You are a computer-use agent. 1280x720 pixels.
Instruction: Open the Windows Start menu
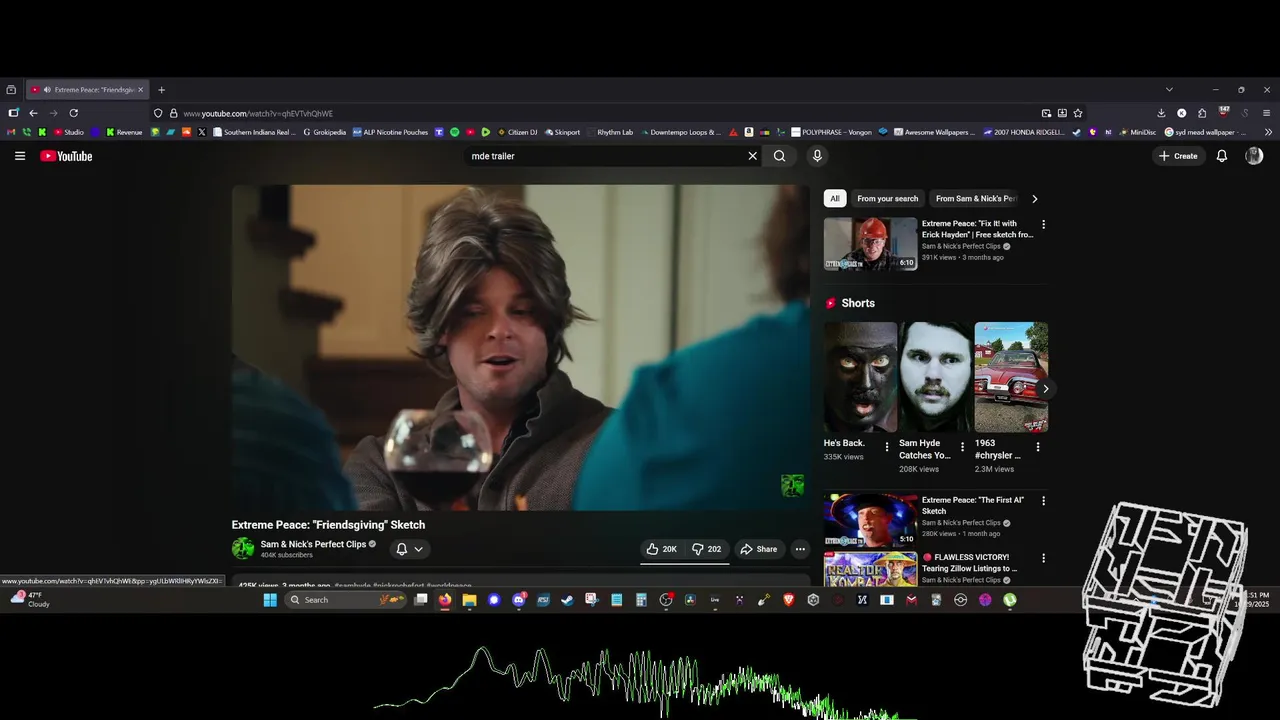coord(270,600)
